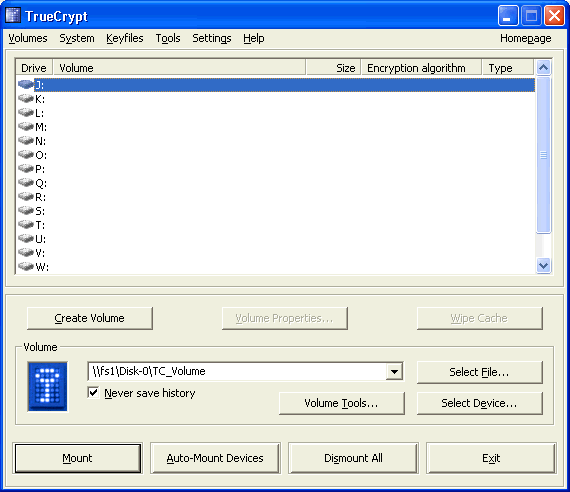Click the O: drive icon

coord(26,155)
